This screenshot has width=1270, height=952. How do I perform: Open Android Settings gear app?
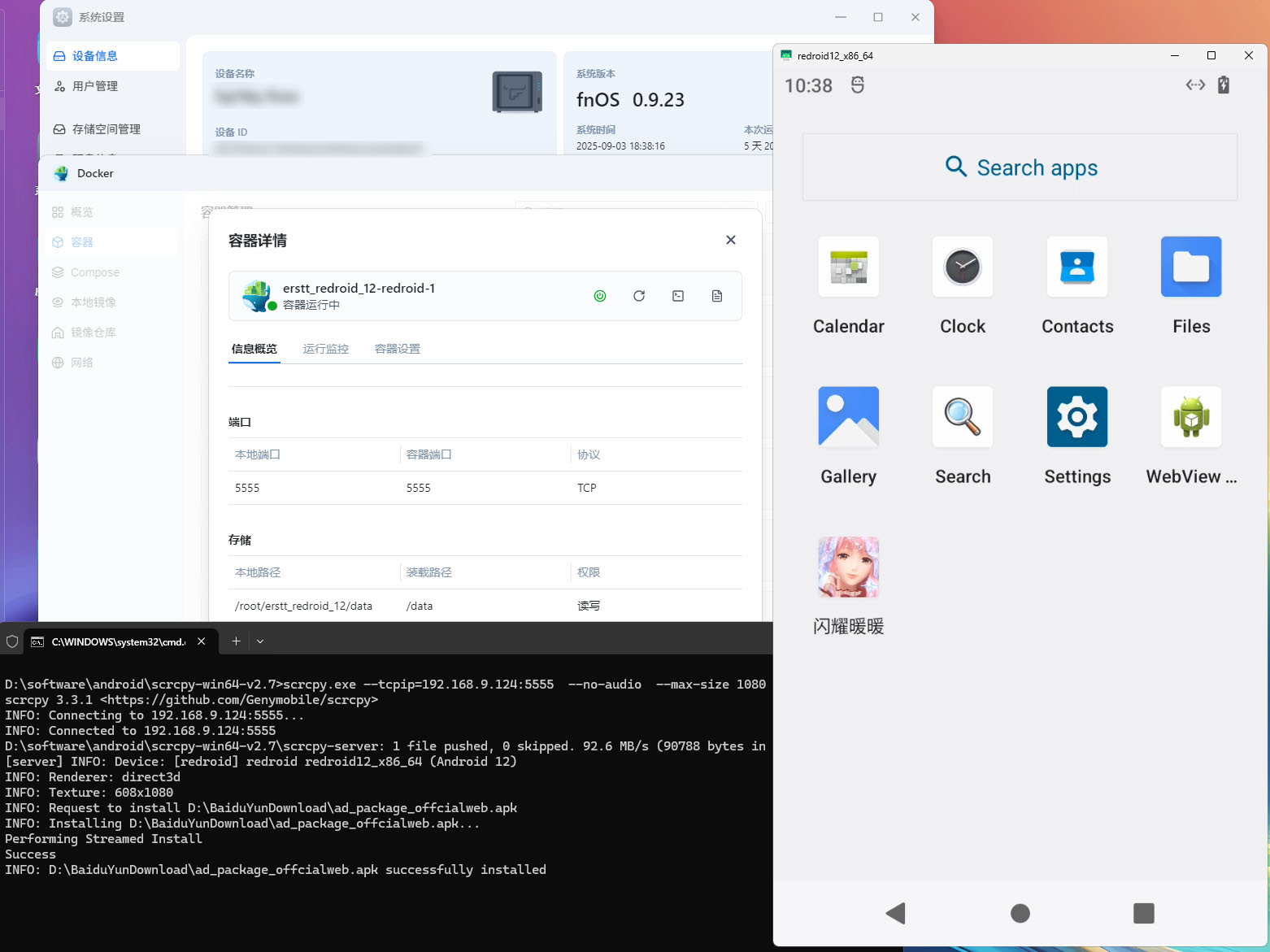[1076, 417]
